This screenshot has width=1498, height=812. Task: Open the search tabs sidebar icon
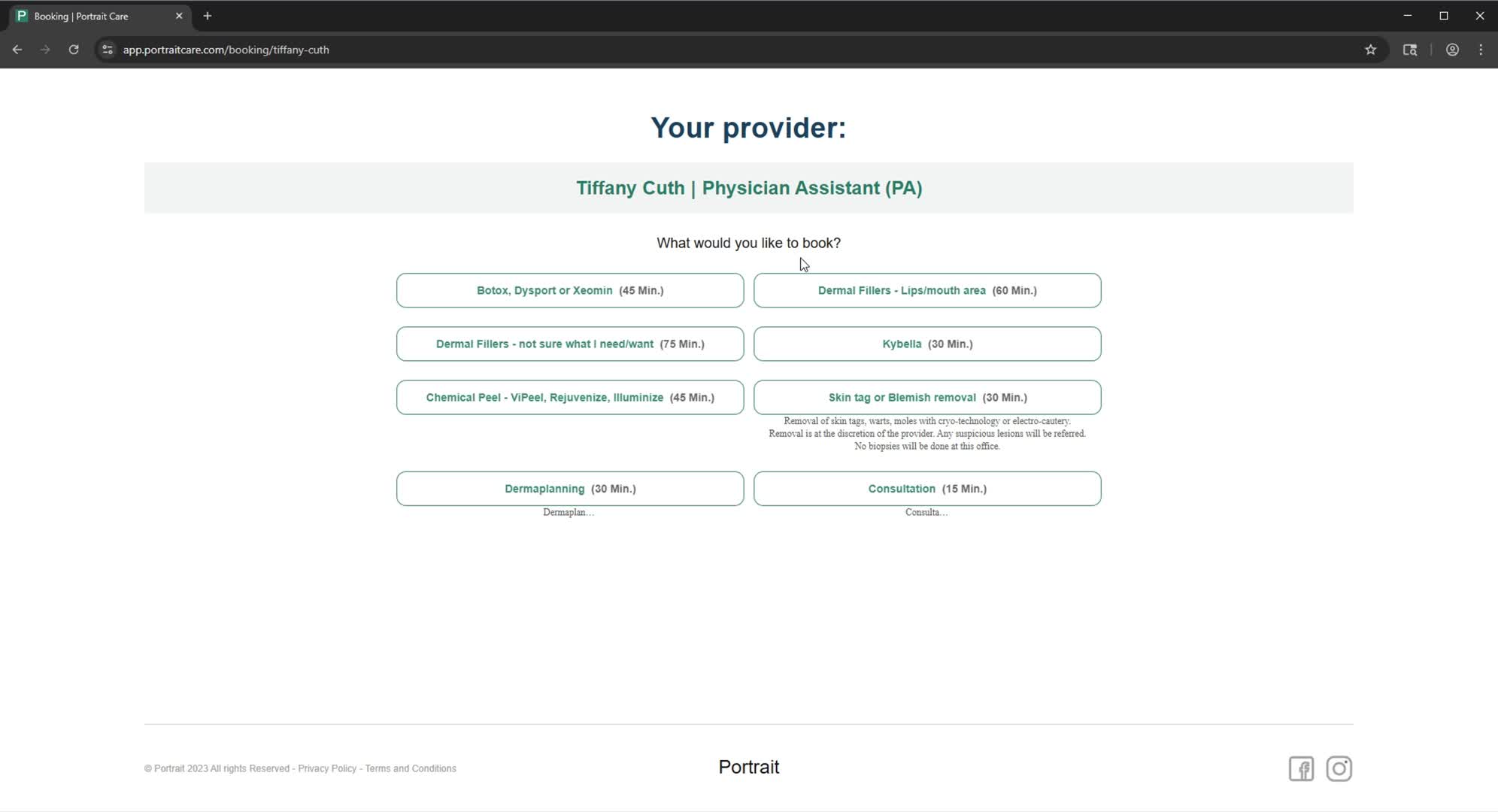coord(1410,50)
